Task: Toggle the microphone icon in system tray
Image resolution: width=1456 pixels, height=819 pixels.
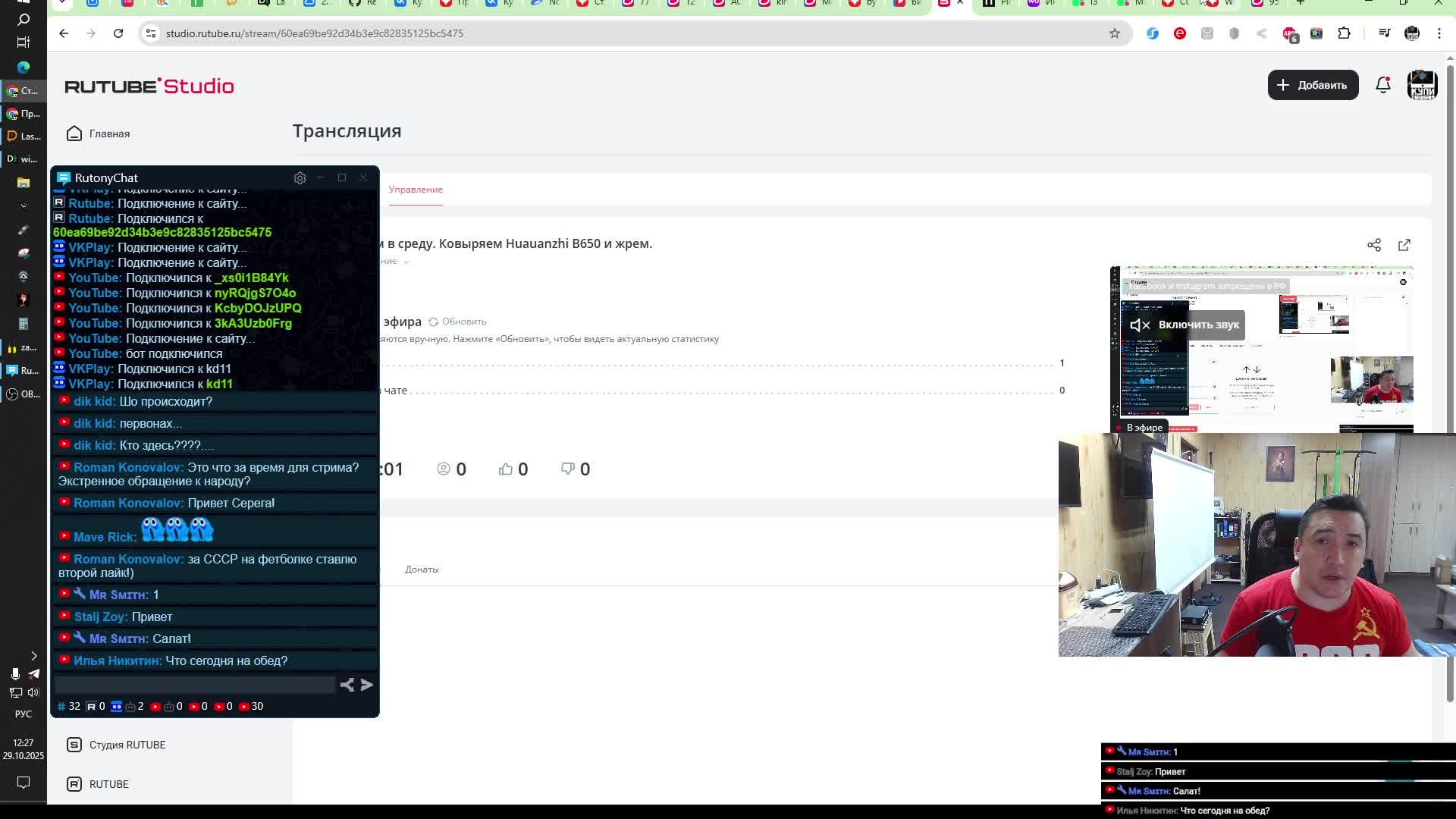Action: pos(14,674)
